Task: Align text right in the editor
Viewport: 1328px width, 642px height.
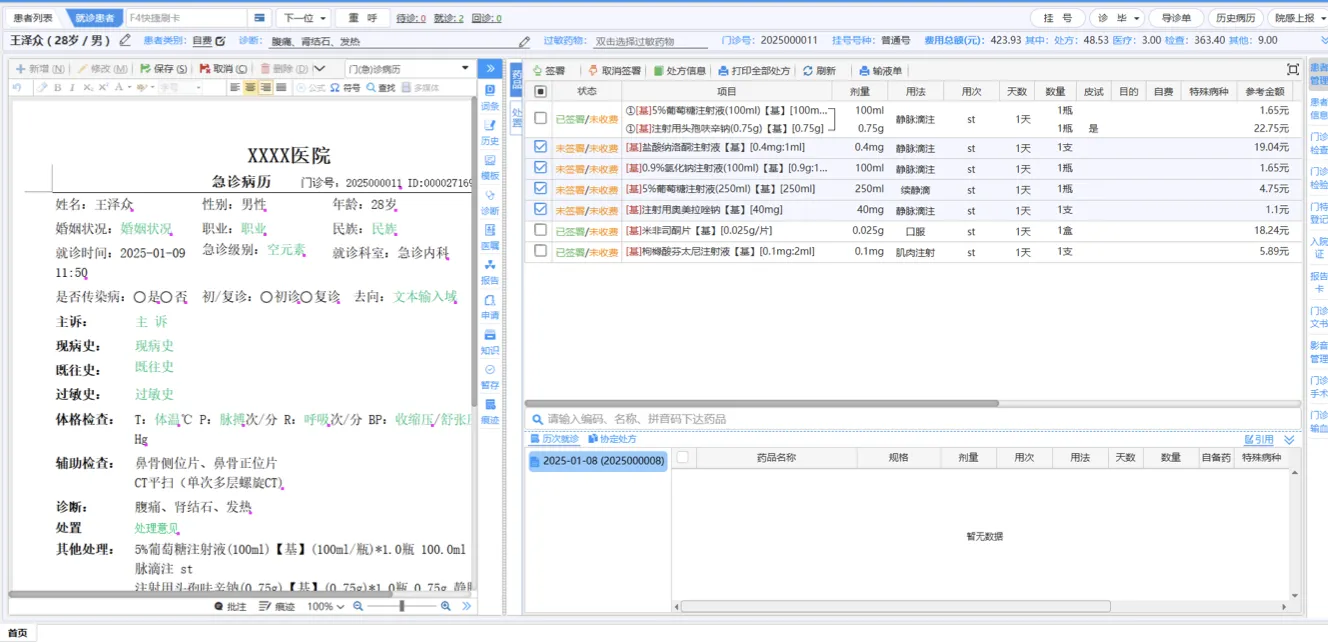Action: click(x=266, y=87)
